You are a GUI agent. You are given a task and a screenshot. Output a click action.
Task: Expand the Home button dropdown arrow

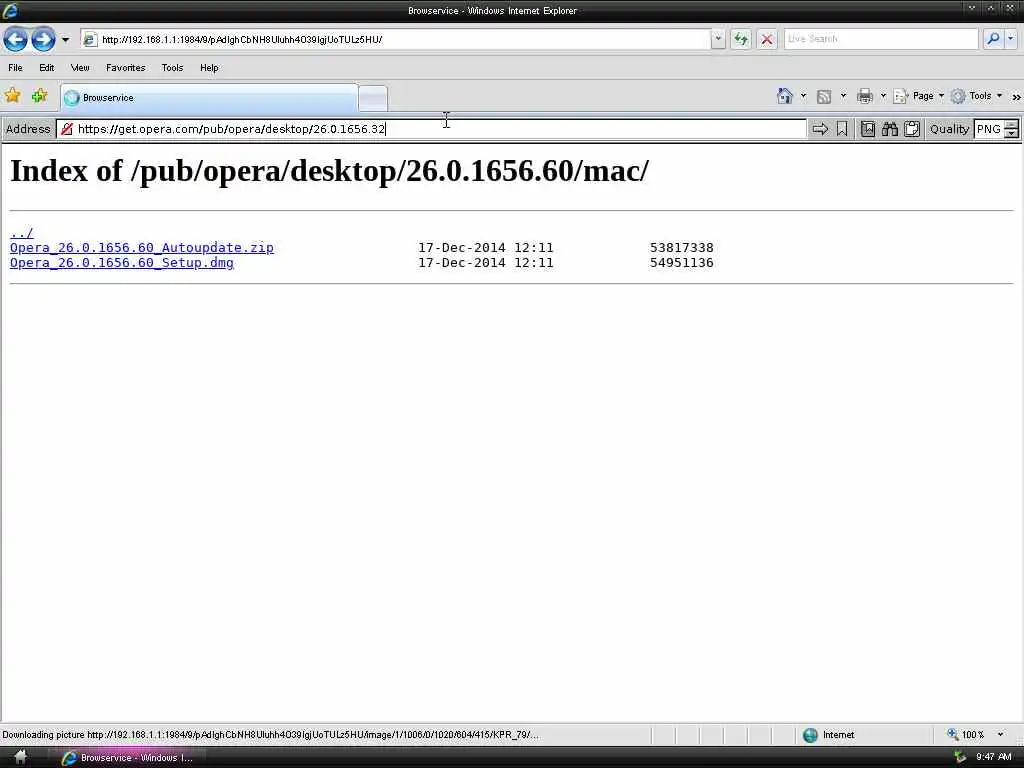pos(803,96)
